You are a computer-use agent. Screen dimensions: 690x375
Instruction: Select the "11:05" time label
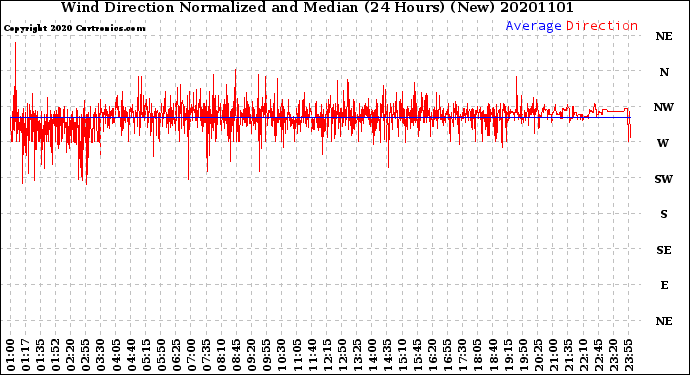[297, 355]
